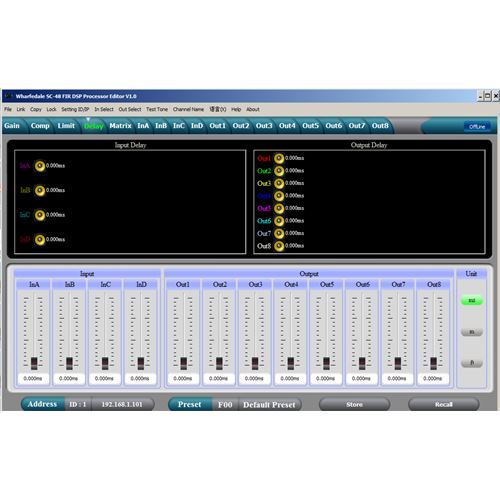This screenshot has height=500, width=500.
Task: Open the Test Tone menu
Action: pos(157,109)
